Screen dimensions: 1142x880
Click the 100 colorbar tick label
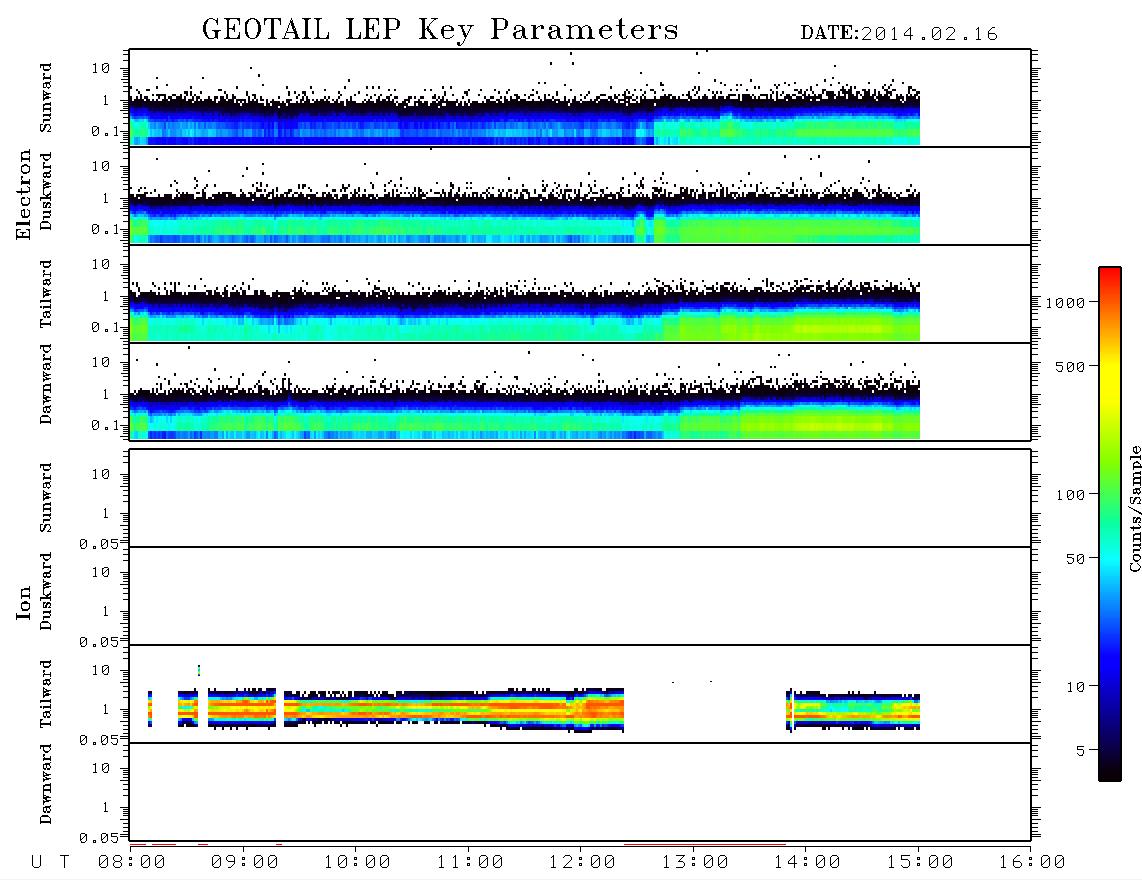click(x=1071, y=495)
